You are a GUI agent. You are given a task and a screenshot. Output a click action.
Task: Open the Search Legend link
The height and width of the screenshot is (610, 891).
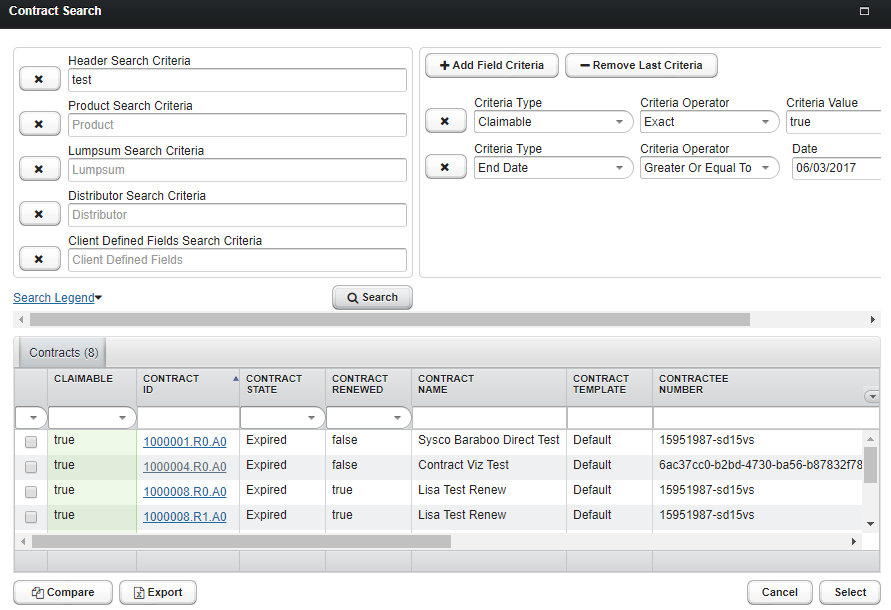(x=57, y=298)
